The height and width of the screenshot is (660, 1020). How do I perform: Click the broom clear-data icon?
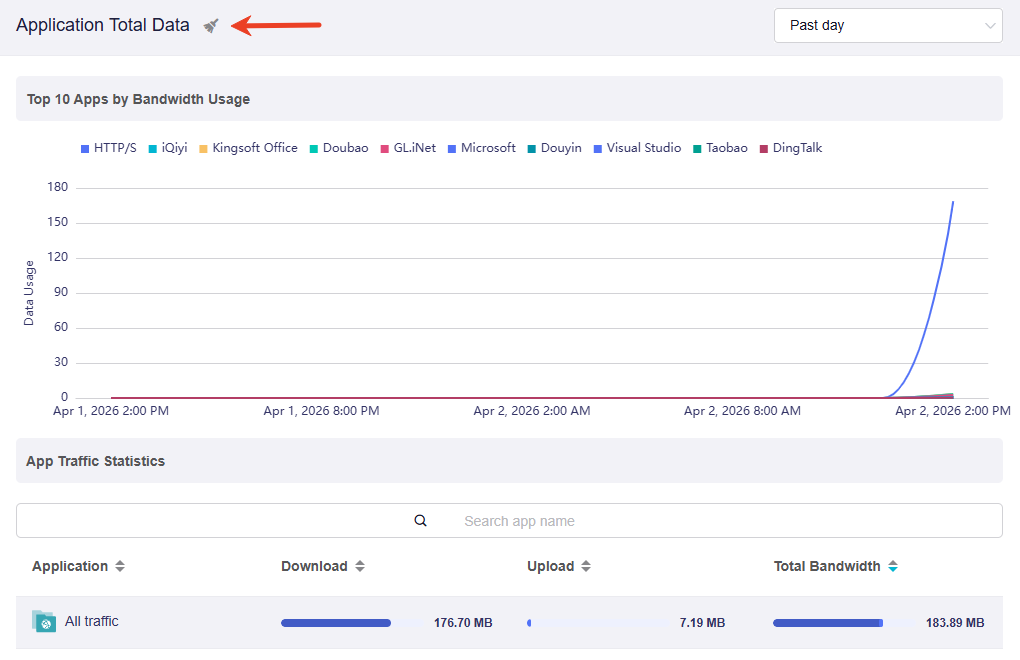tap(211, 26)
